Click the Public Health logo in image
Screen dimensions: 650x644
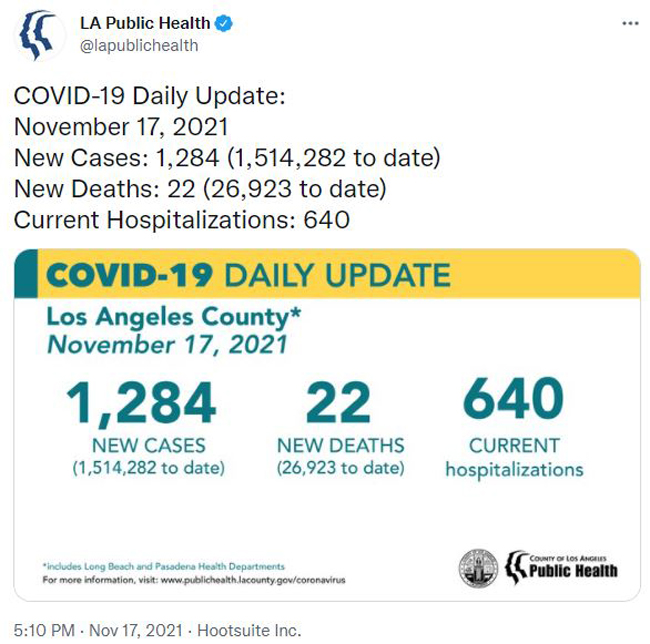[x=561, y=567]
